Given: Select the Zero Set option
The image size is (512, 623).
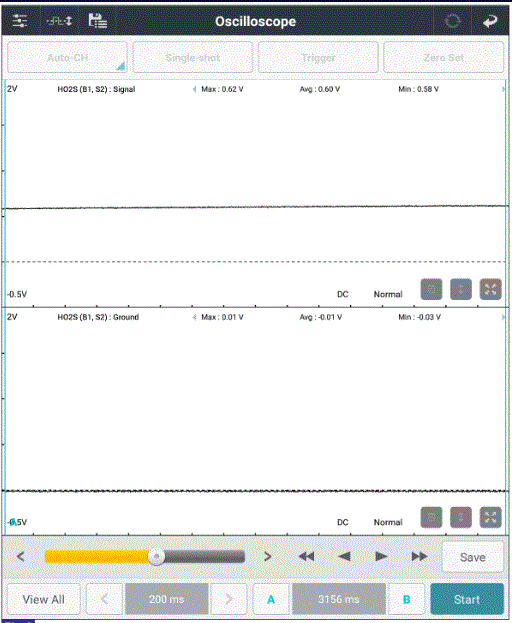Looking at the screenshot, I should 444,58.
